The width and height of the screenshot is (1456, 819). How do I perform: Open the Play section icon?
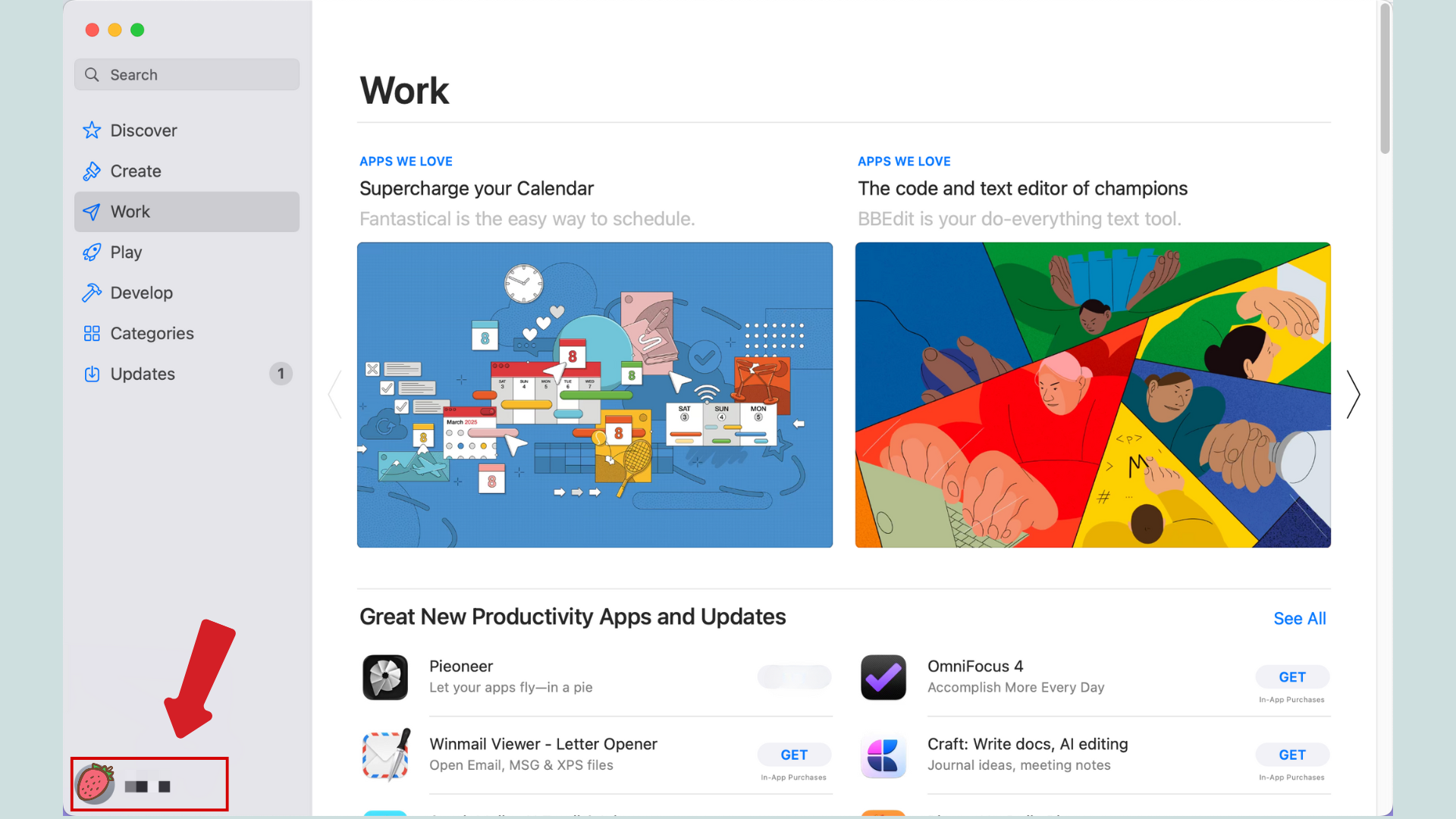[92, 251]
